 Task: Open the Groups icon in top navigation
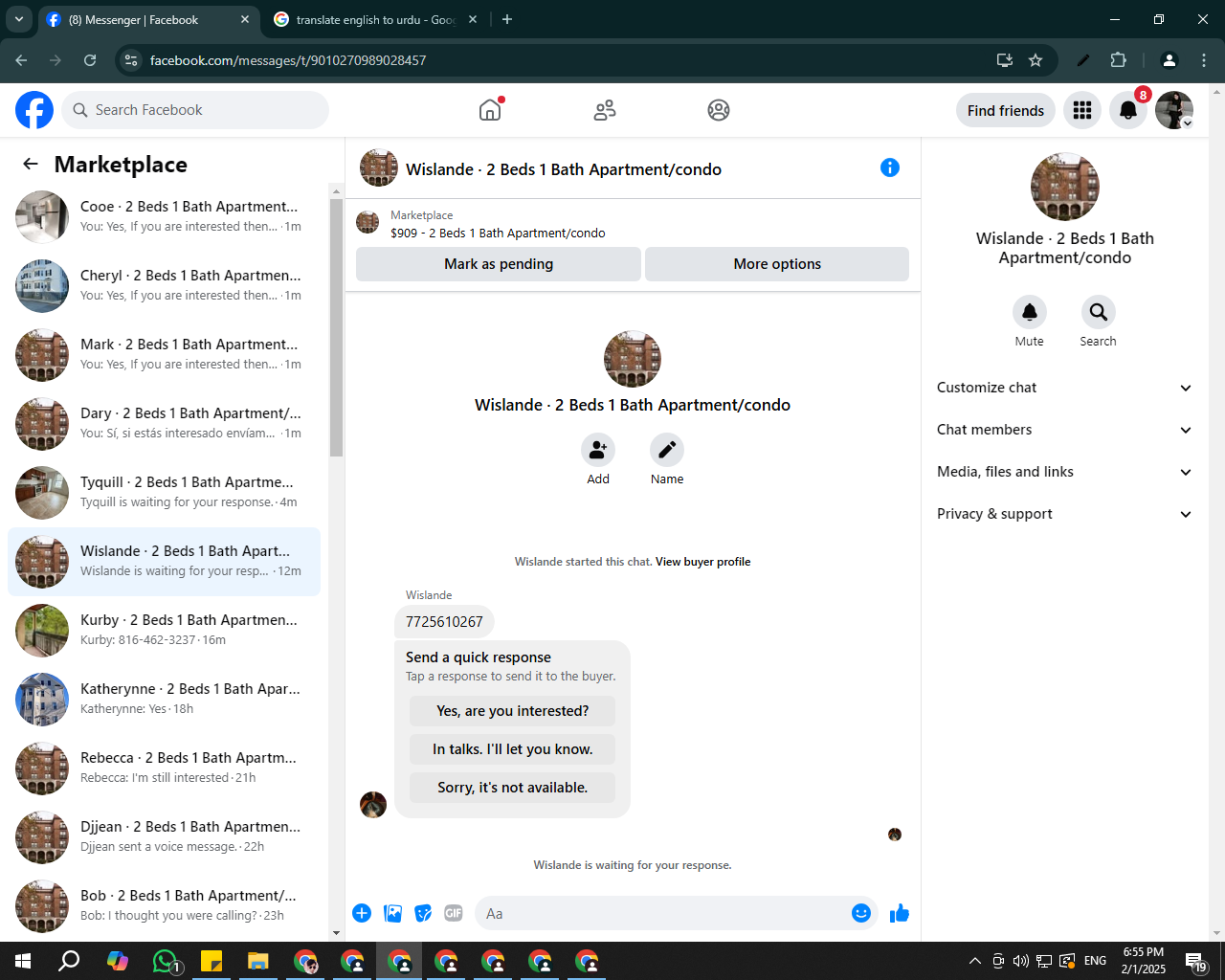[x=719, y=110]
